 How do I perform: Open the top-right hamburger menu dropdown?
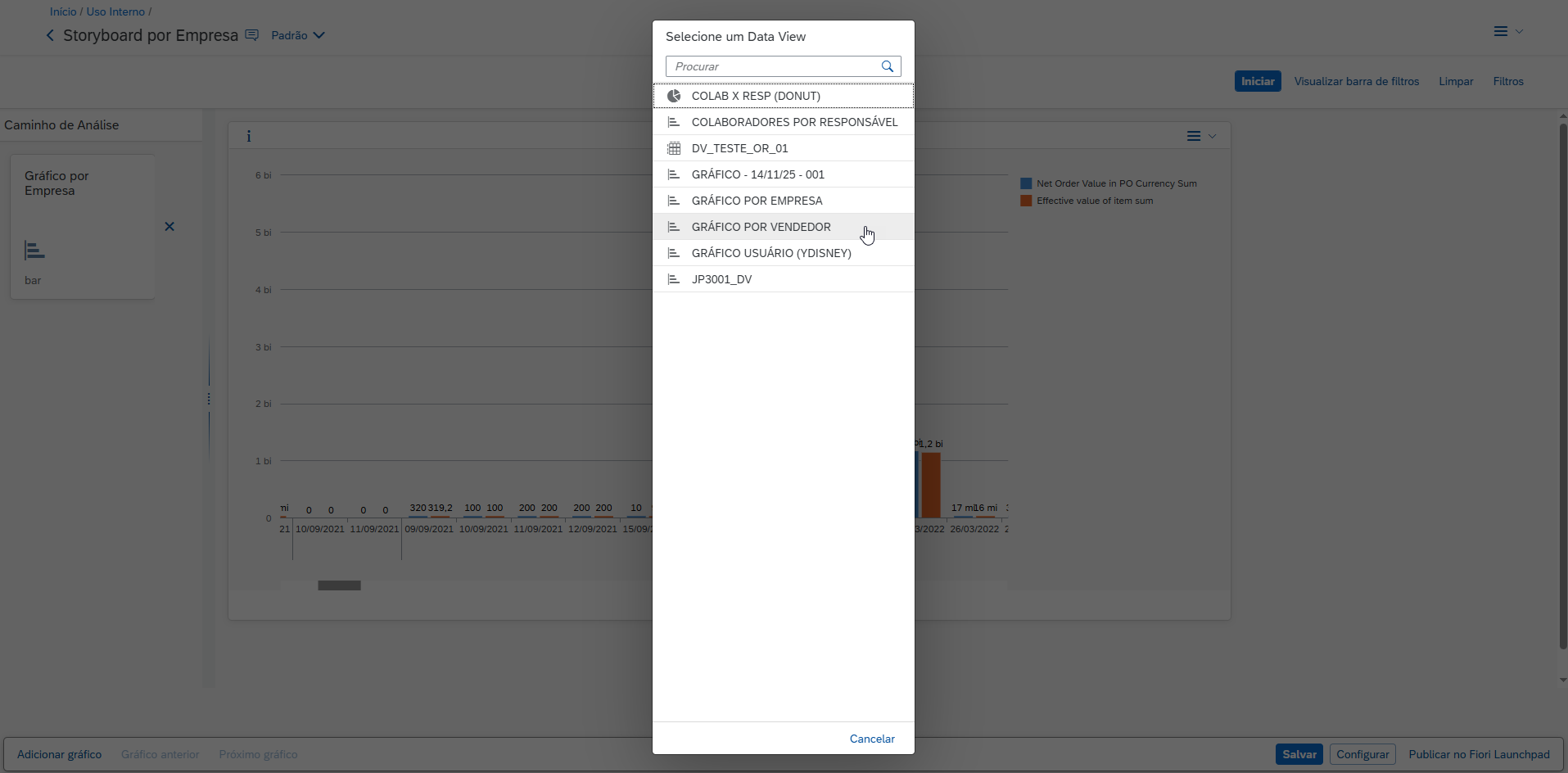tap(1507, 32)
